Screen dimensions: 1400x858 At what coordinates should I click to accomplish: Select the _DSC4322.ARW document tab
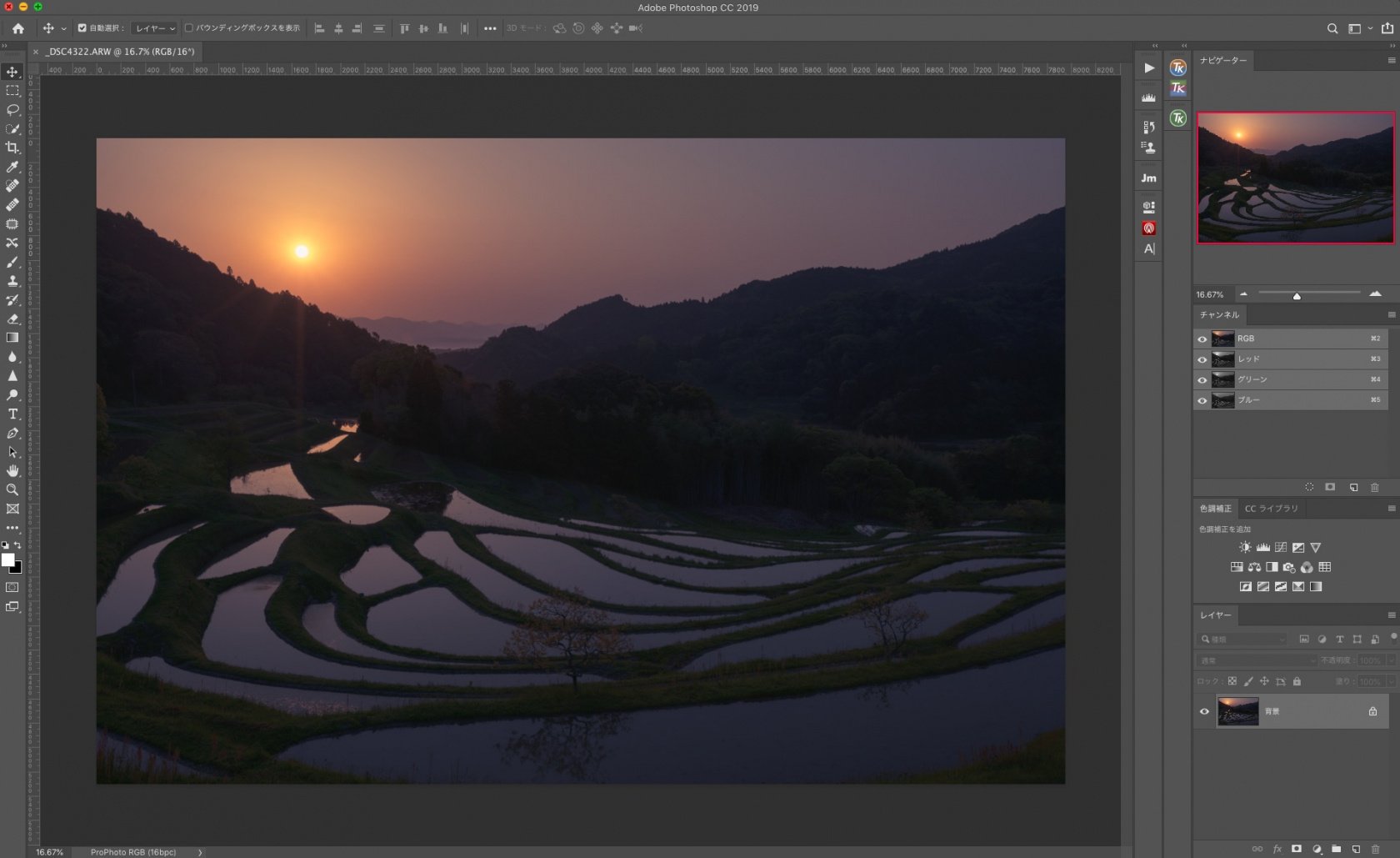pyautogui.click(x=118, y=52)
